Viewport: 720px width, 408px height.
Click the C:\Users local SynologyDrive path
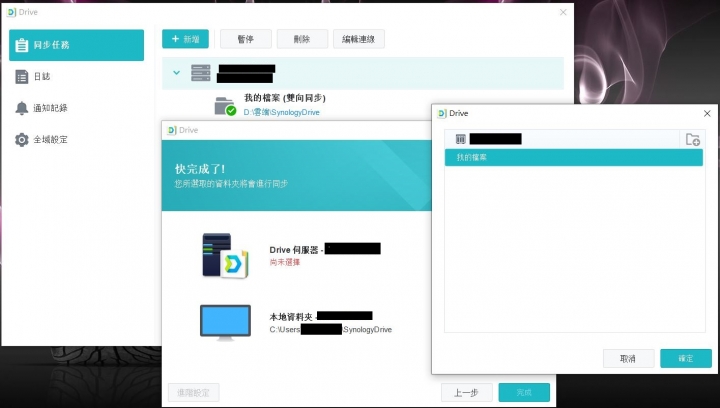pyautogui.click(x=331, y=330)
